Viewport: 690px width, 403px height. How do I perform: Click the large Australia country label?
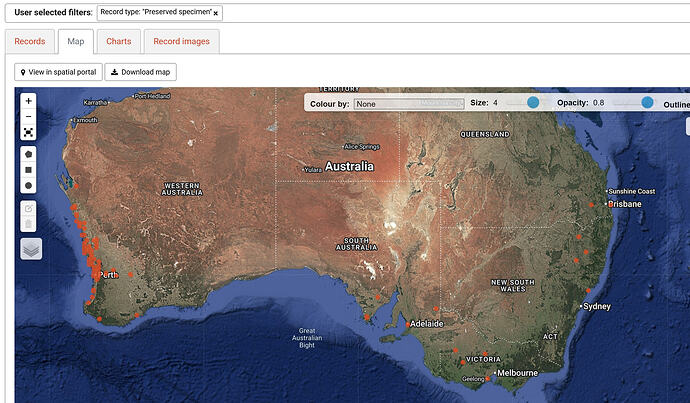(x=349, y=166)
